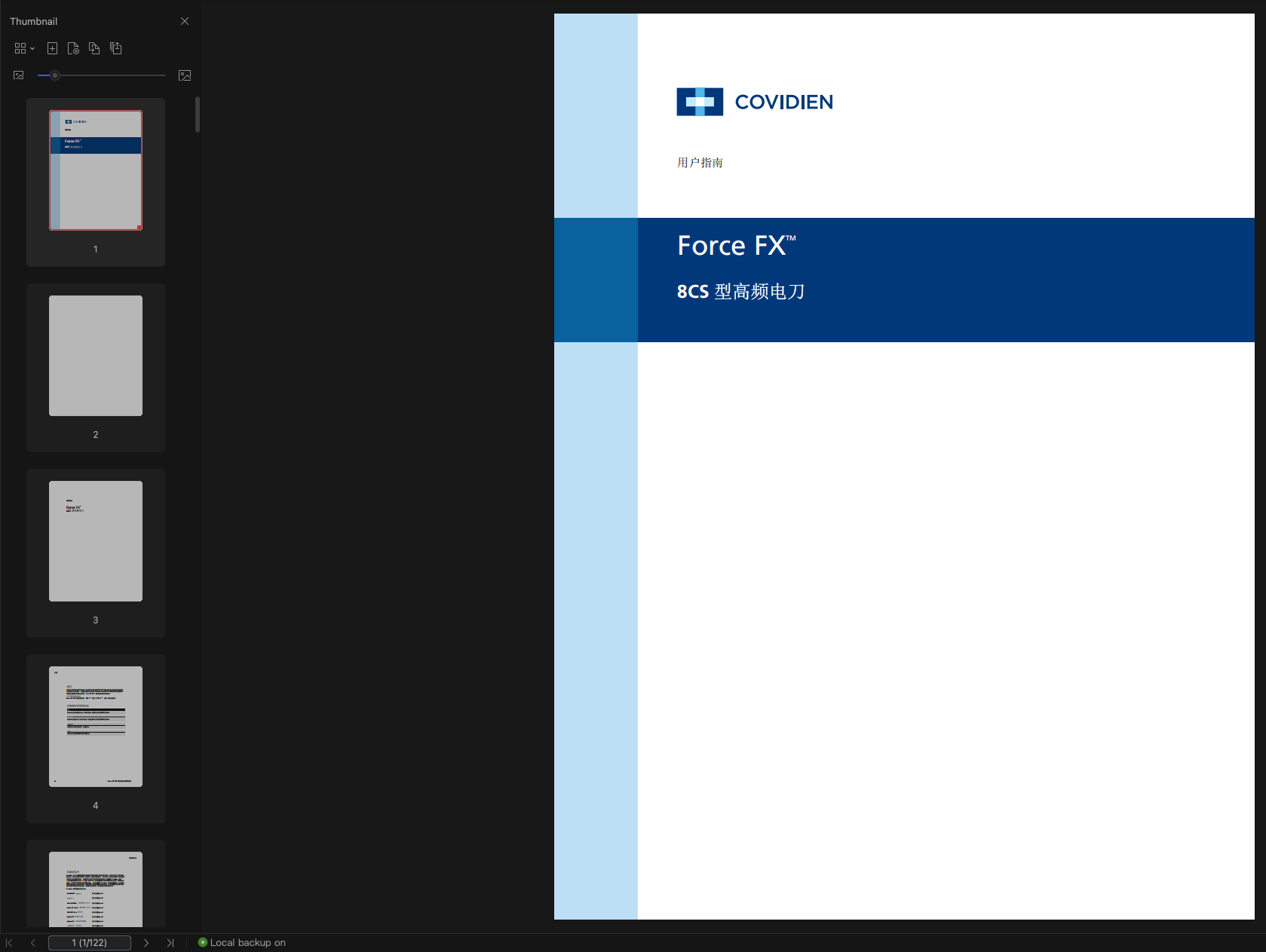This screenshot has height=952, width=1266.
Task: Click the extract pages icon
Action: click(x=116, y=48)
